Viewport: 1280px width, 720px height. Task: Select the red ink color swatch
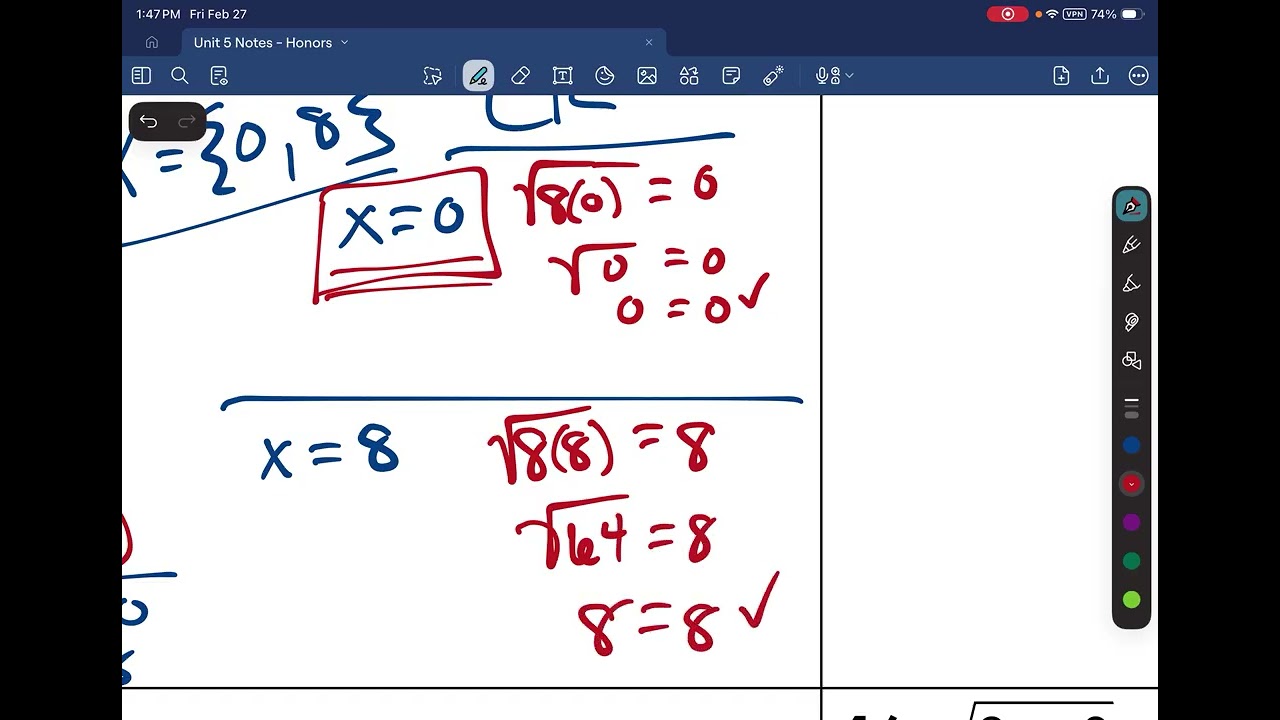(1132, 484)
